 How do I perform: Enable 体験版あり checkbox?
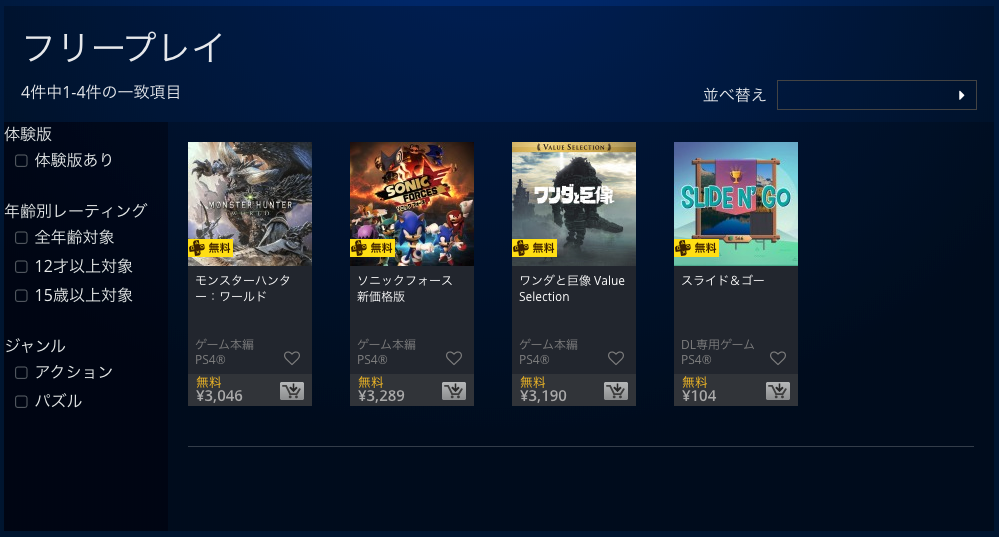coord(21,161)
